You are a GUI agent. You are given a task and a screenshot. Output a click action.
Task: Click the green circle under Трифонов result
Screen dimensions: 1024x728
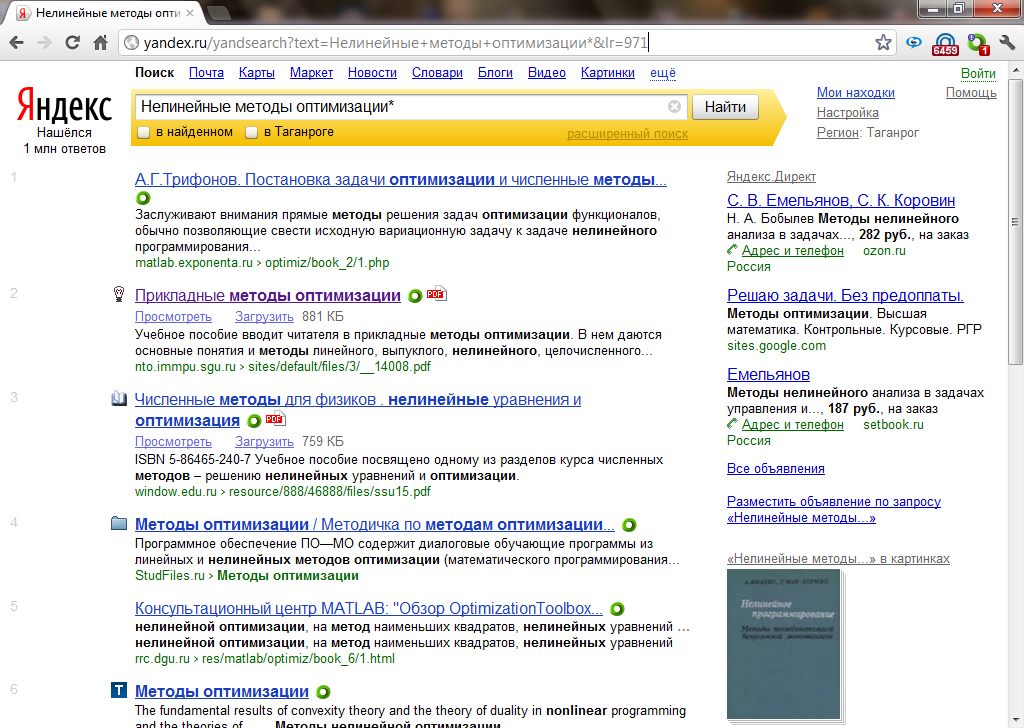(x=143, y=198)
